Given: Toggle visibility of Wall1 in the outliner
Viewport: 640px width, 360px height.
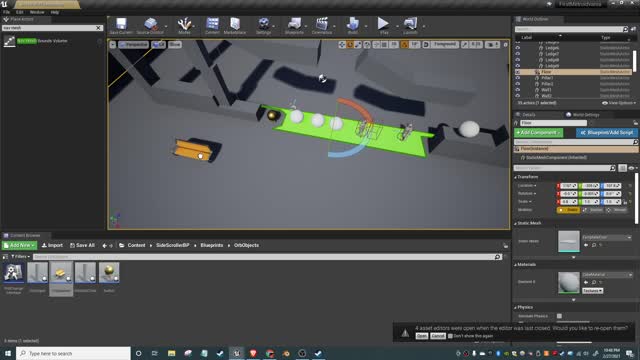Looking at the screenshot, I should (x=518, y=90).
